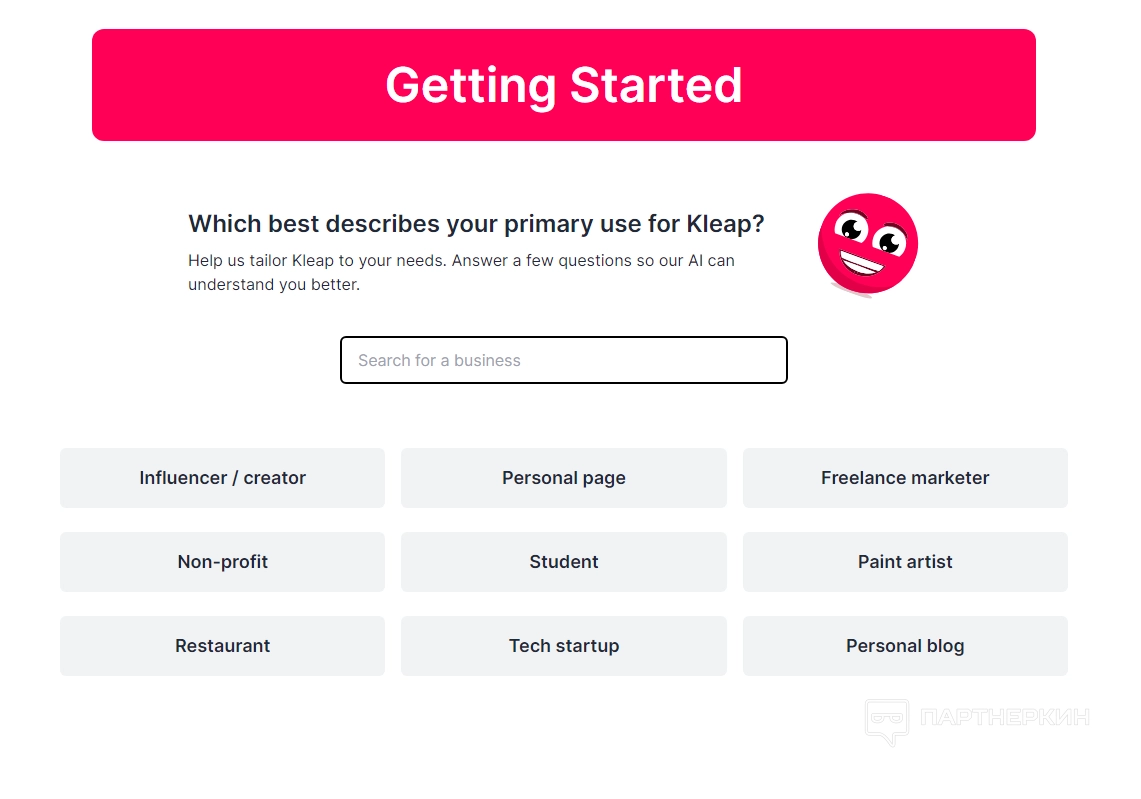Click the Партнеркин robot watermark logo
The height and width of the screenshot is (799, 1141).
886,720
